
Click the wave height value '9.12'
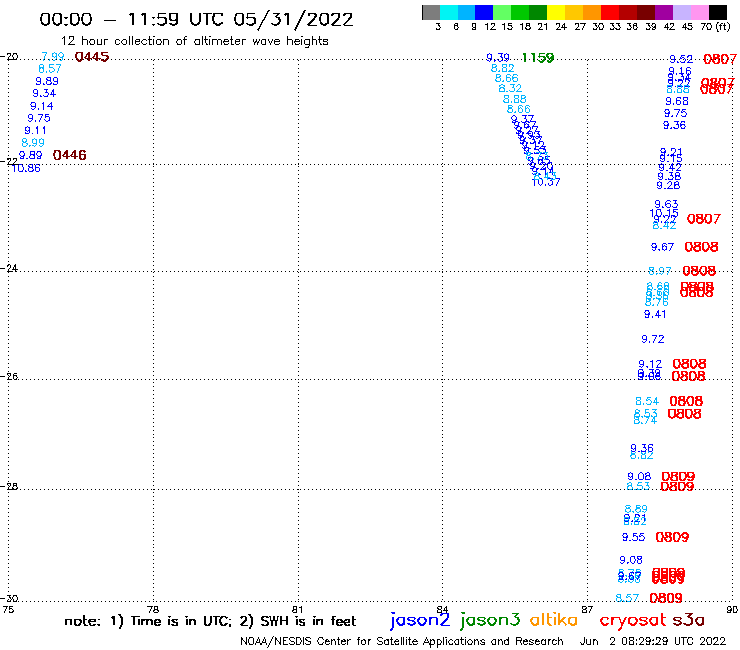pyautogui.click(x=650, y=364)
